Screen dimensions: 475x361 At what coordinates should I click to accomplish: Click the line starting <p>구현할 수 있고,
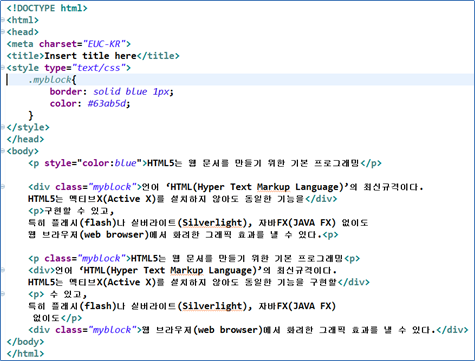coord(71,211)
